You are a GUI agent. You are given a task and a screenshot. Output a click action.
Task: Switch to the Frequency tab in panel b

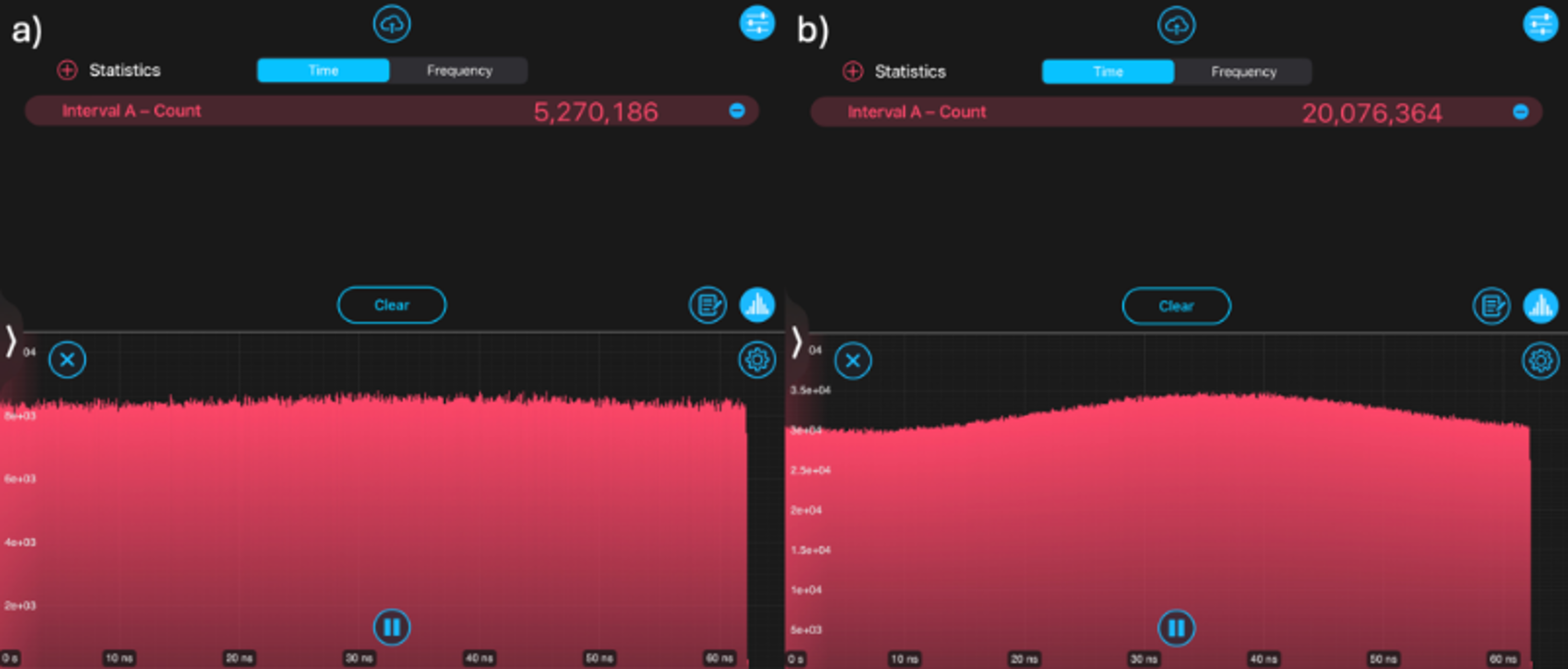pyautogui.click(x=1244, y=72)
